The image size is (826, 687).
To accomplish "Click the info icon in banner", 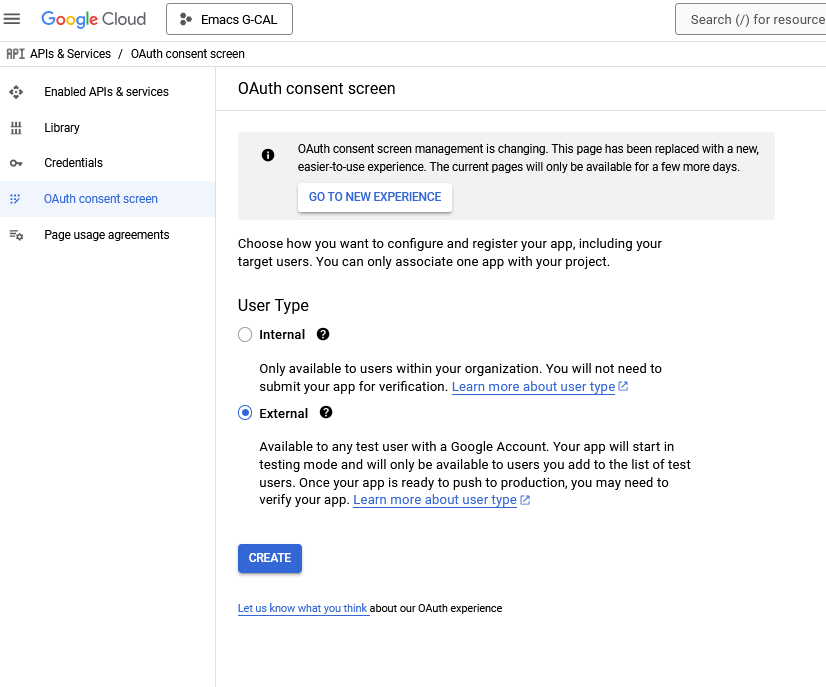I will point(268,155).
